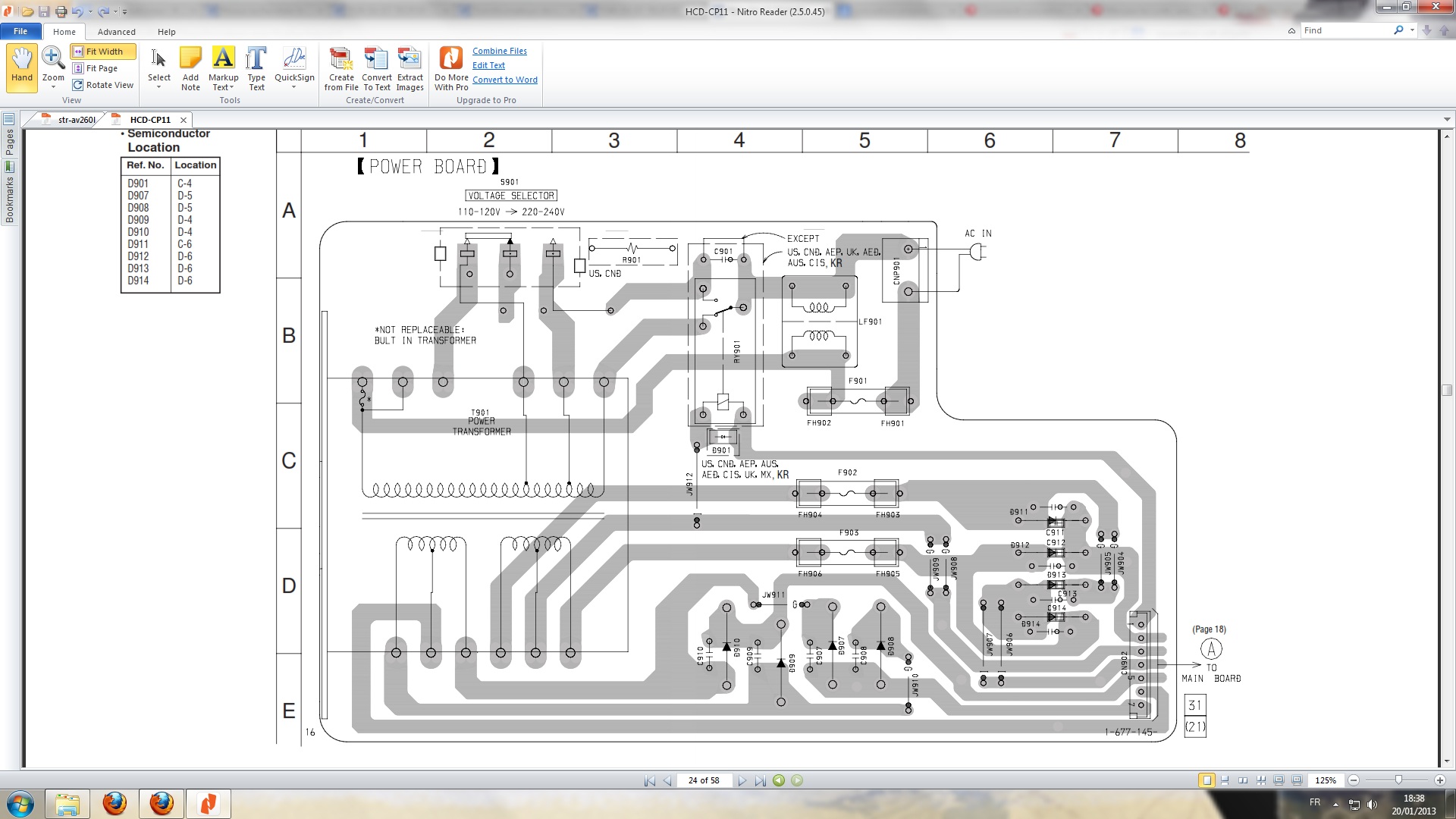Click the Combine Files link

click(x=499, y=51)
